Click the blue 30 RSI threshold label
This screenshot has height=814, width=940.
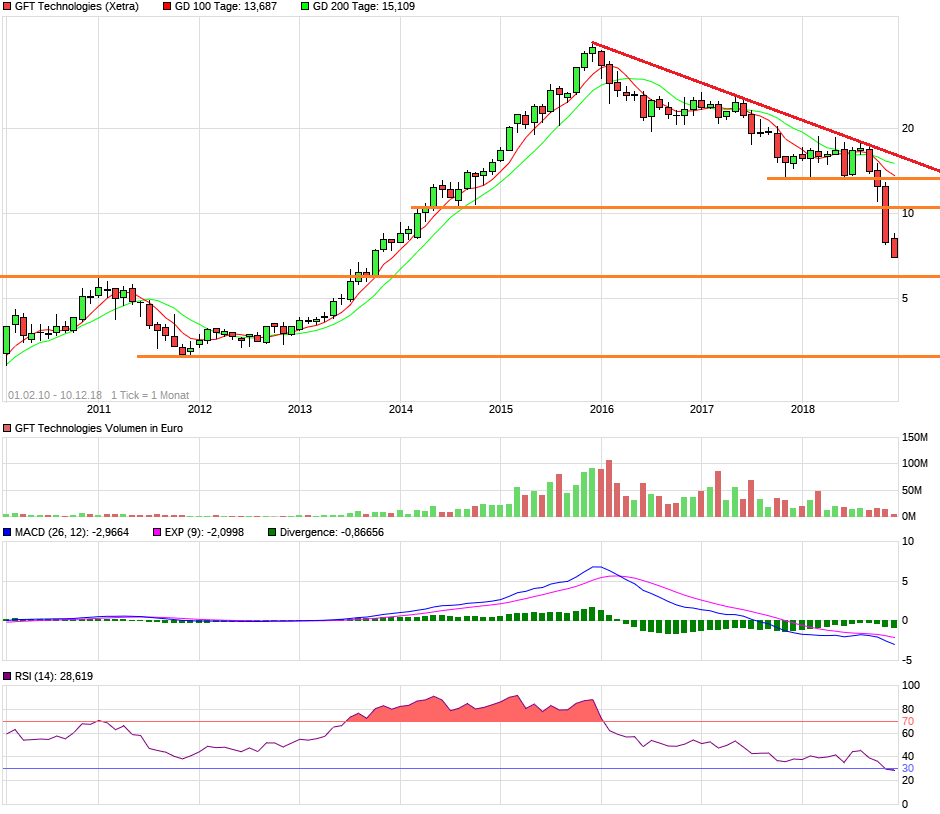(x=908, y=769)
